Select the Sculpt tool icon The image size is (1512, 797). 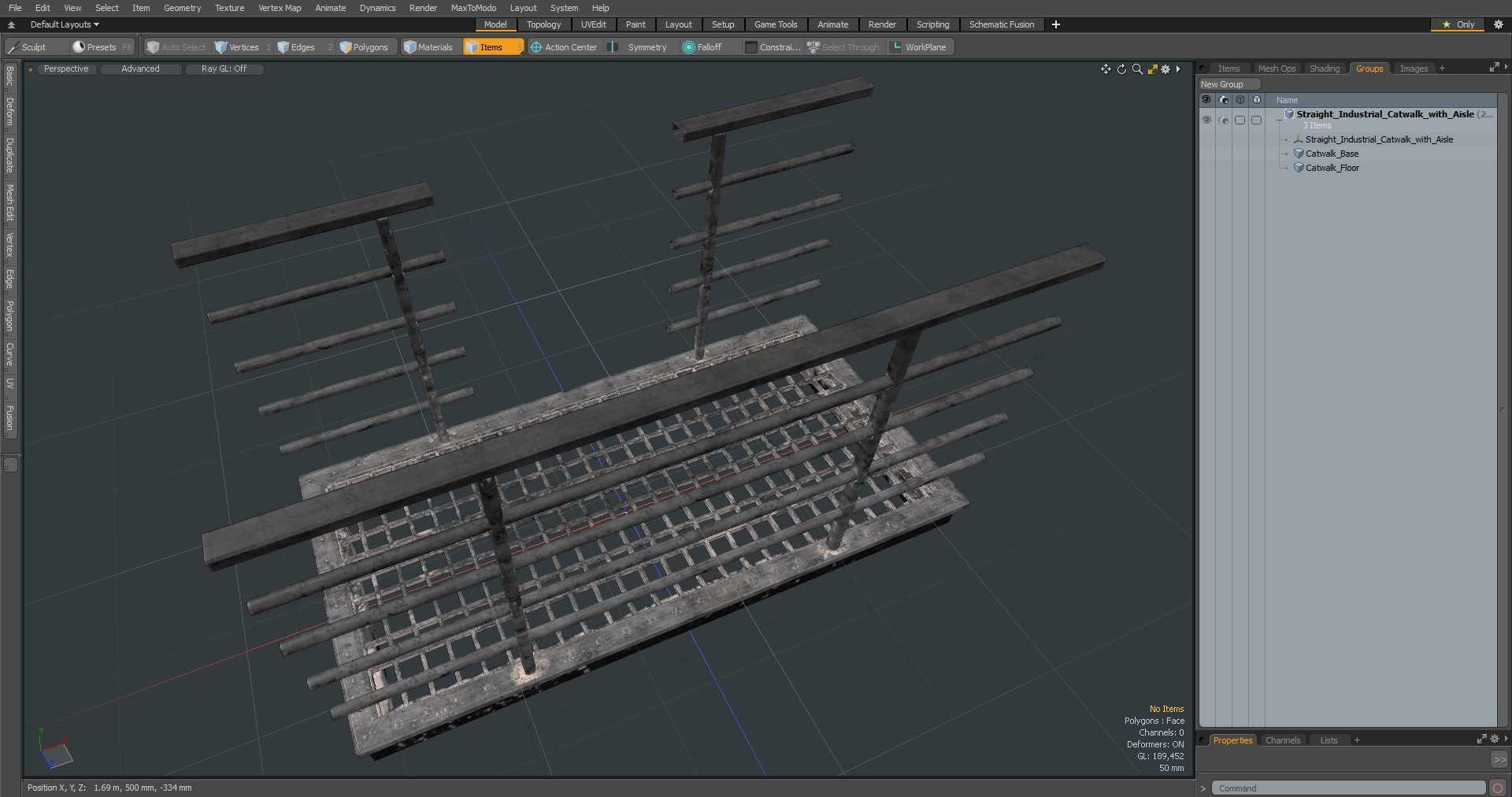coord(13,47)
